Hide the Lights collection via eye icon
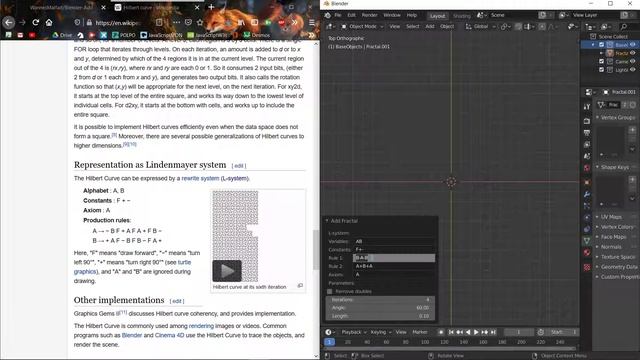 coord(633,70)
